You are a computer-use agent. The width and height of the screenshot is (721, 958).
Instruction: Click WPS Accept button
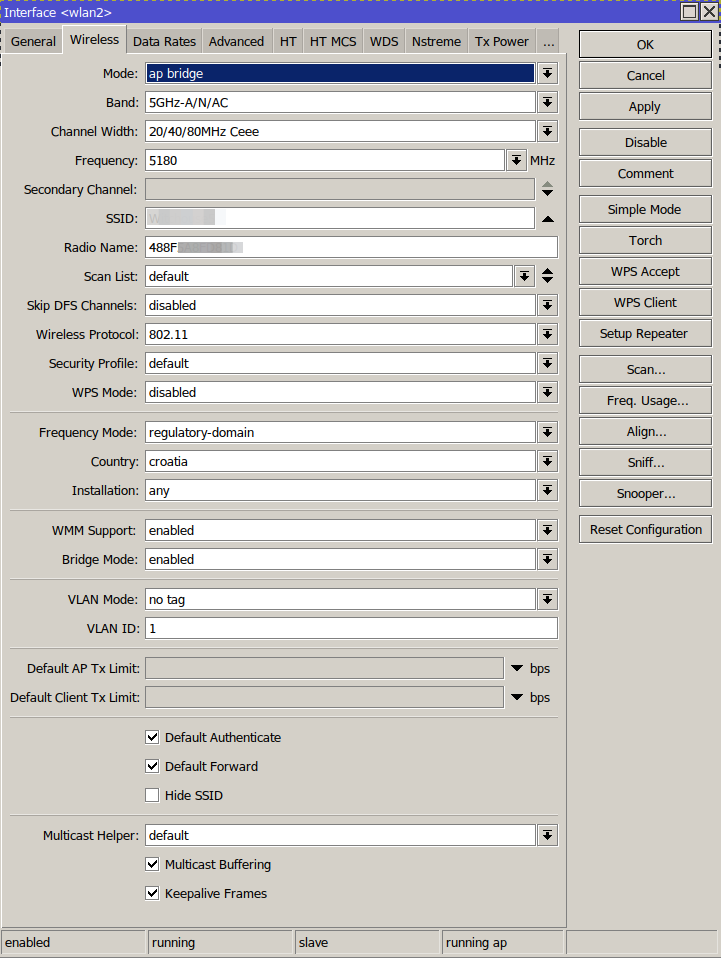pyautogui.click(x=645, y=271)
